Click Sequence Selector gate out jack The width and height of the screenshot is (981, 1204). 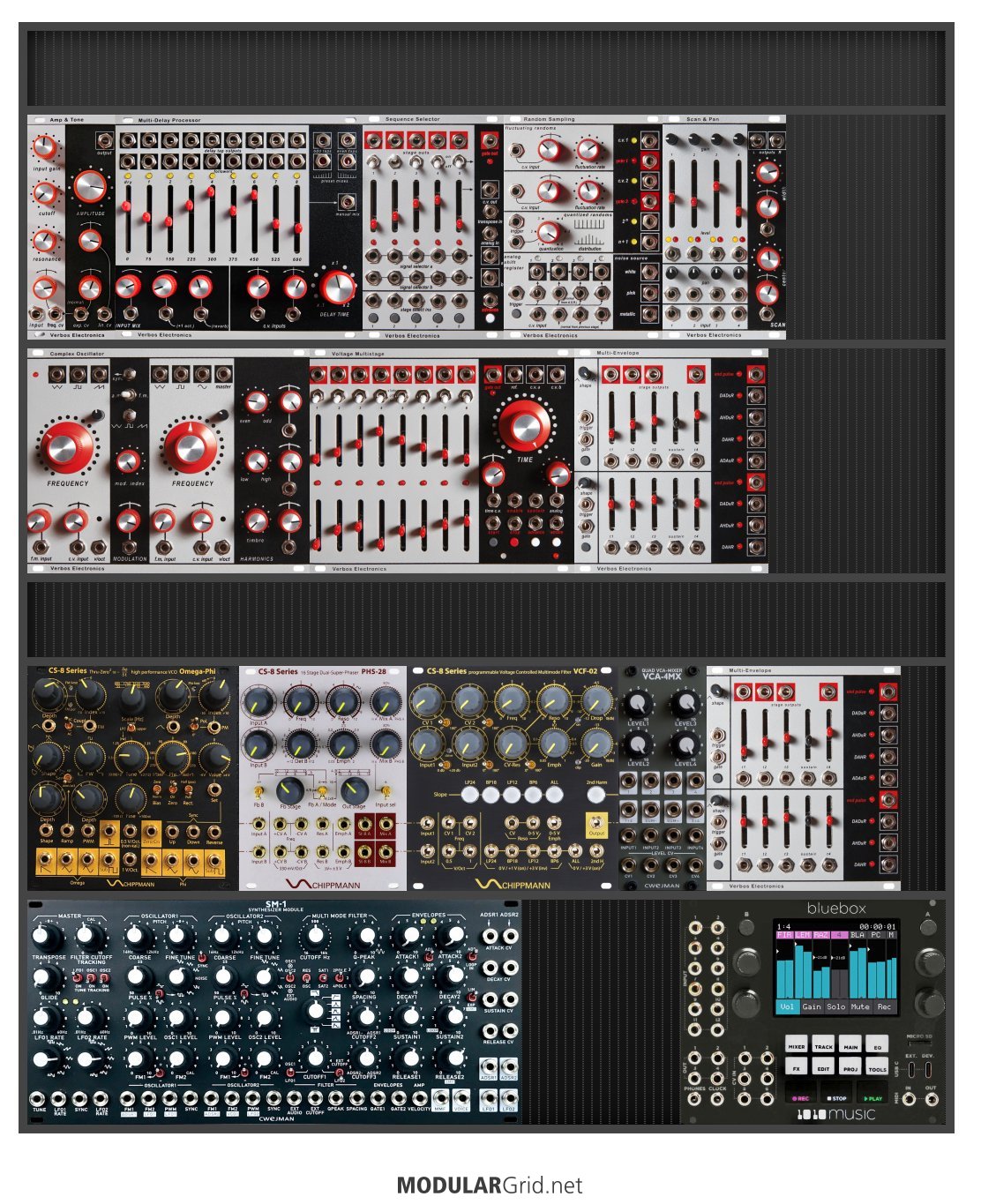pyautogui.click(x=490, y=140)
